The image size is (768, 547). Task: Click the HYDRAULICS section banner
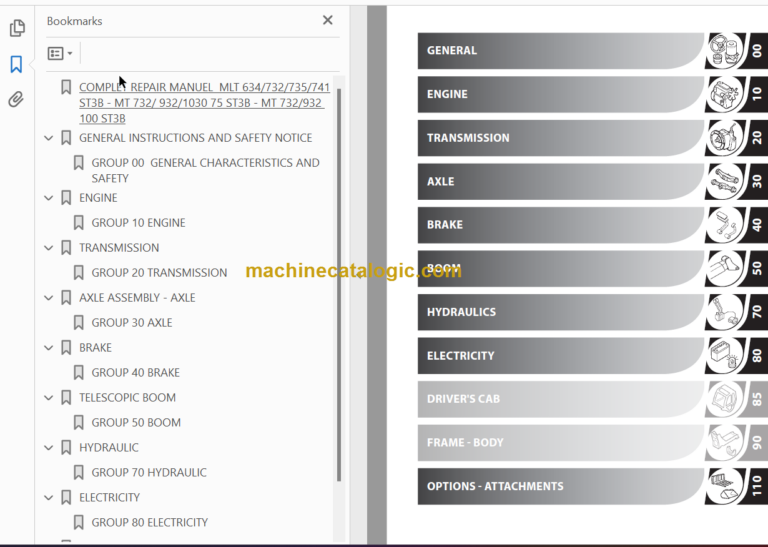point(561,312)
